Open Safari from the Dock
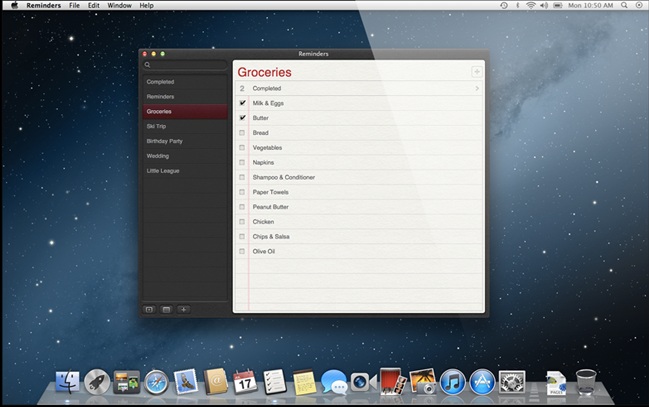649x407 pixels. (x=156, y=382)
